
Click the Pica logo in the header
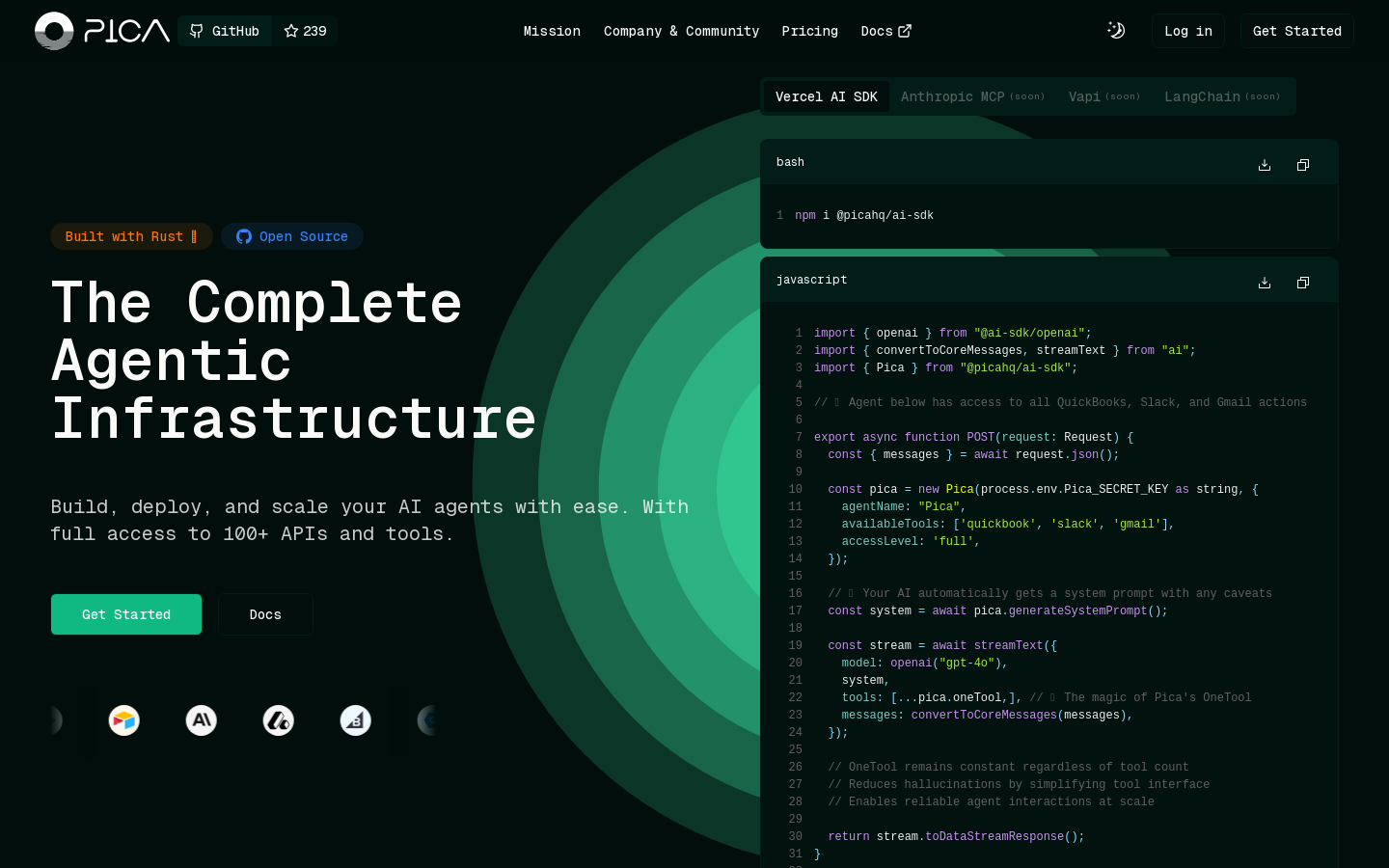point(102,31)
